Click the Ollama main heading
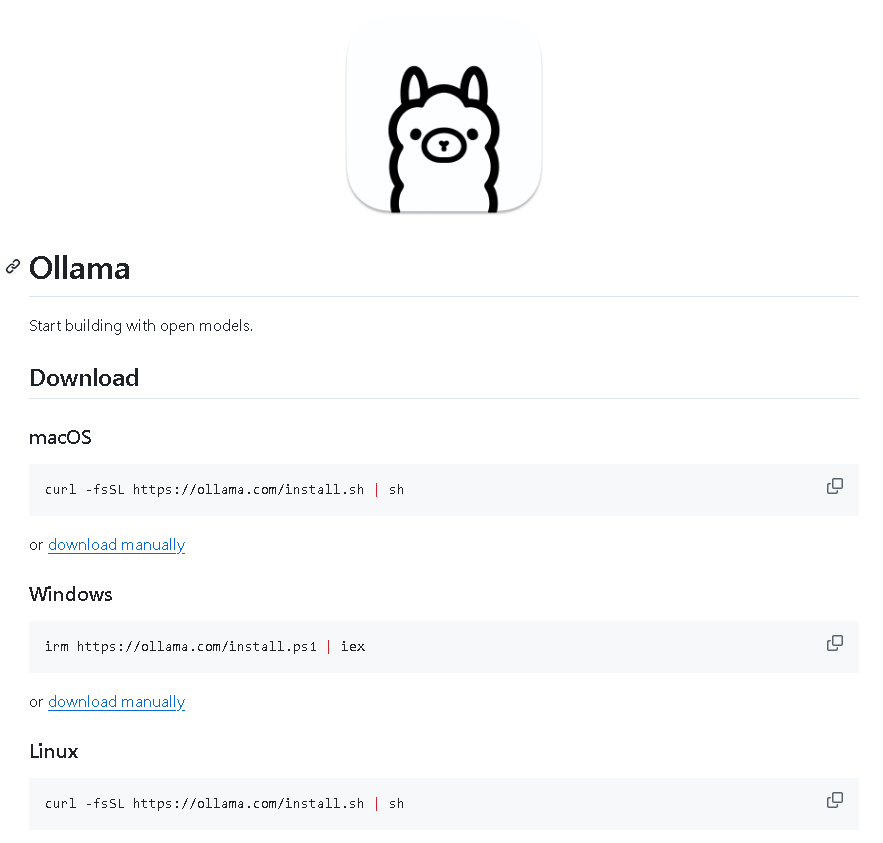 (x=79, y=268)
